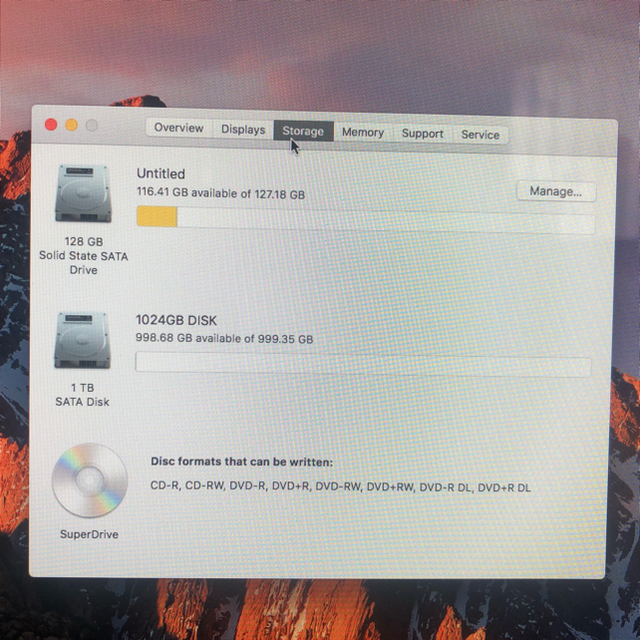640x640 pixels.
Task: Click the Untitled drive storage usage bar
Action: 366,220
